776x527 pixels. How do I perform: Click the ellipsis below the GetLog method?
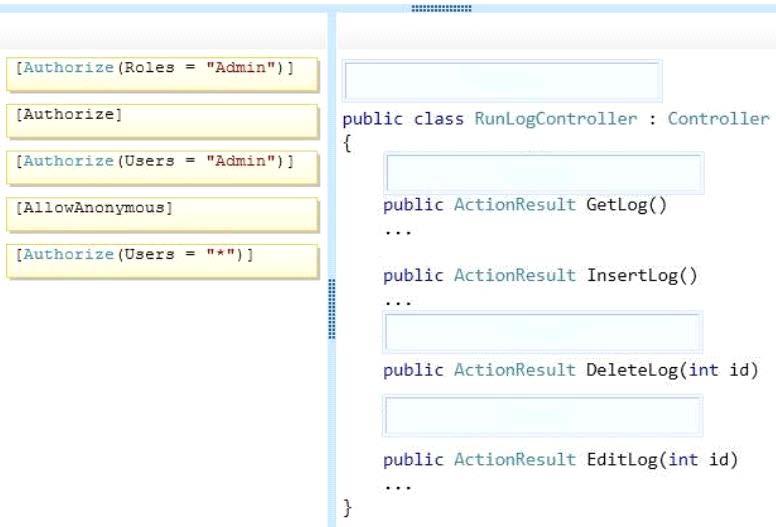click(x=398, y=233)
